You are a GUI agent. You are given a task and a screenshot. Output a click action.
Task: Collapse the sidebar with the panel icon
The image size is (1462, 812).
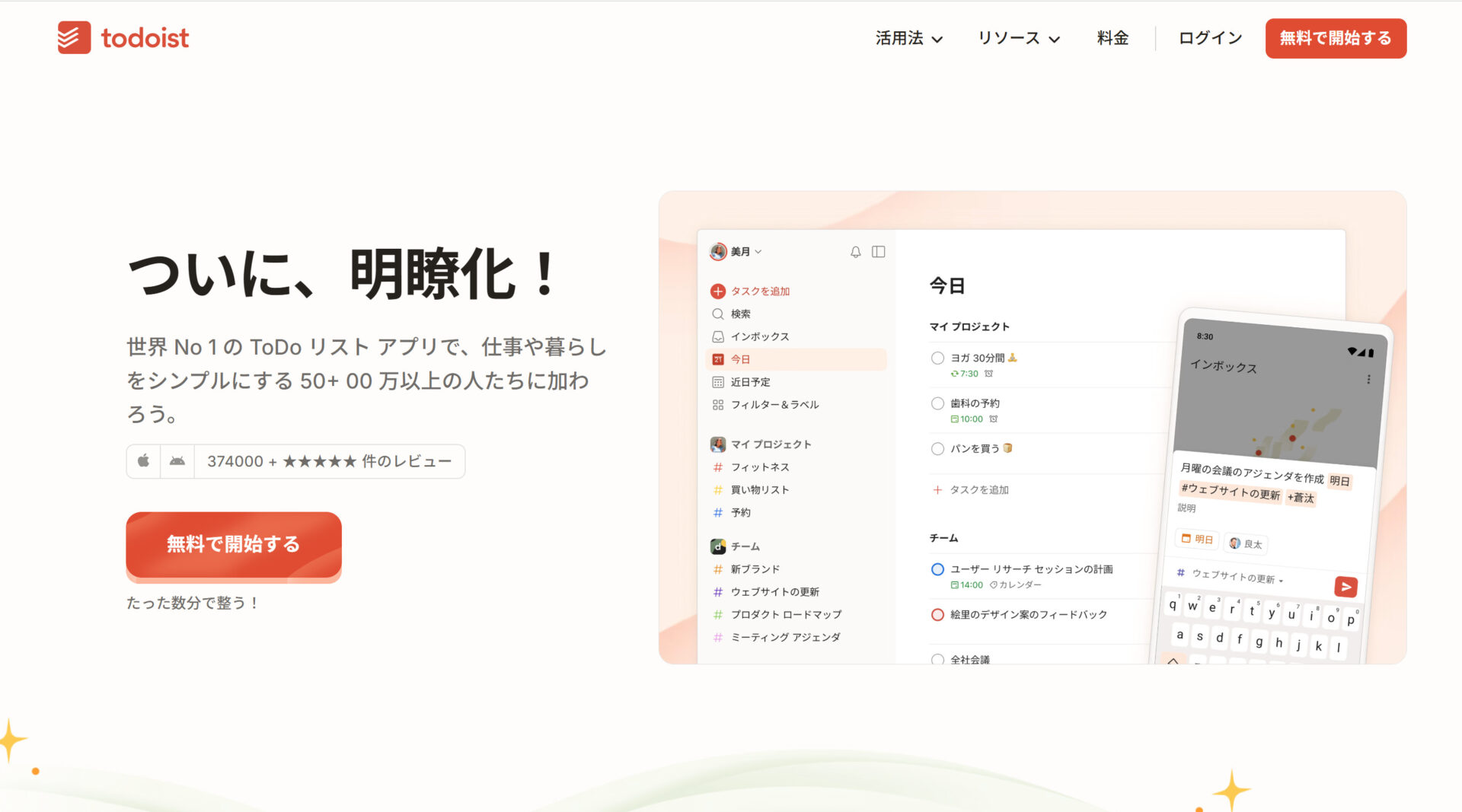(879, 251)
